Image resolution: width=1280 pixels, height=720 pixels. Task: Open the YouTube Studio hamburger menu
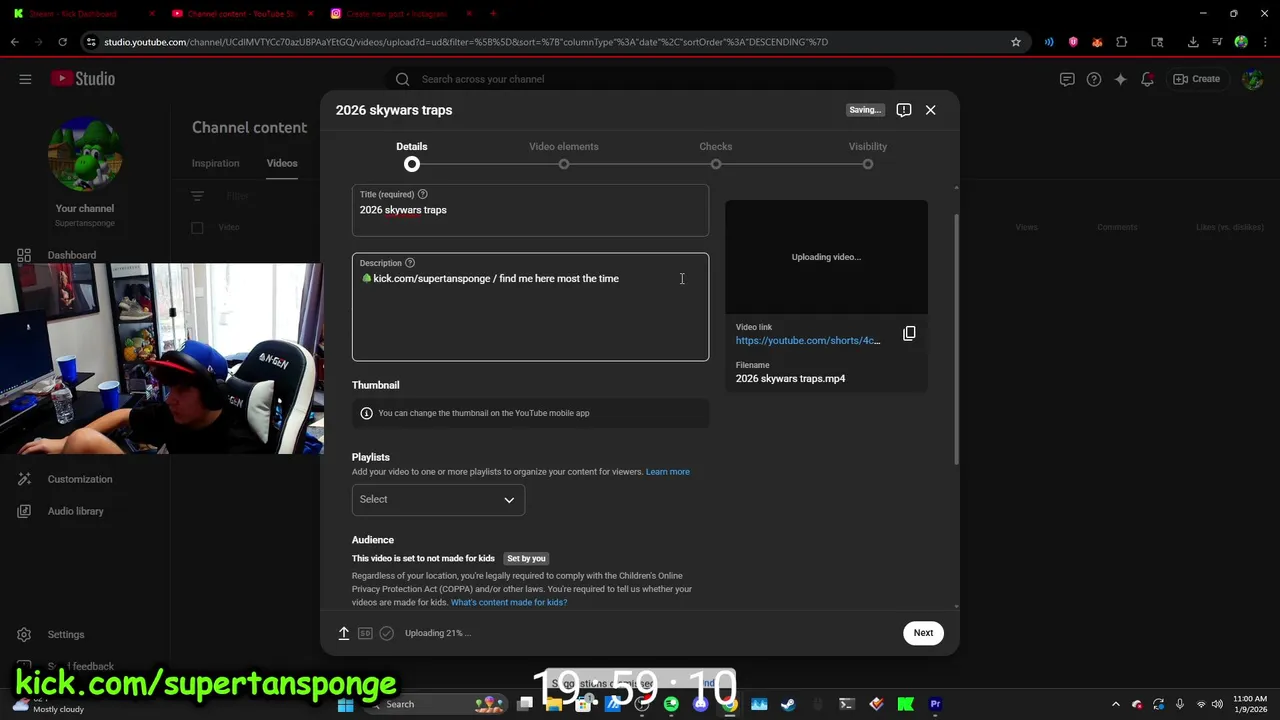pos(25,79)
